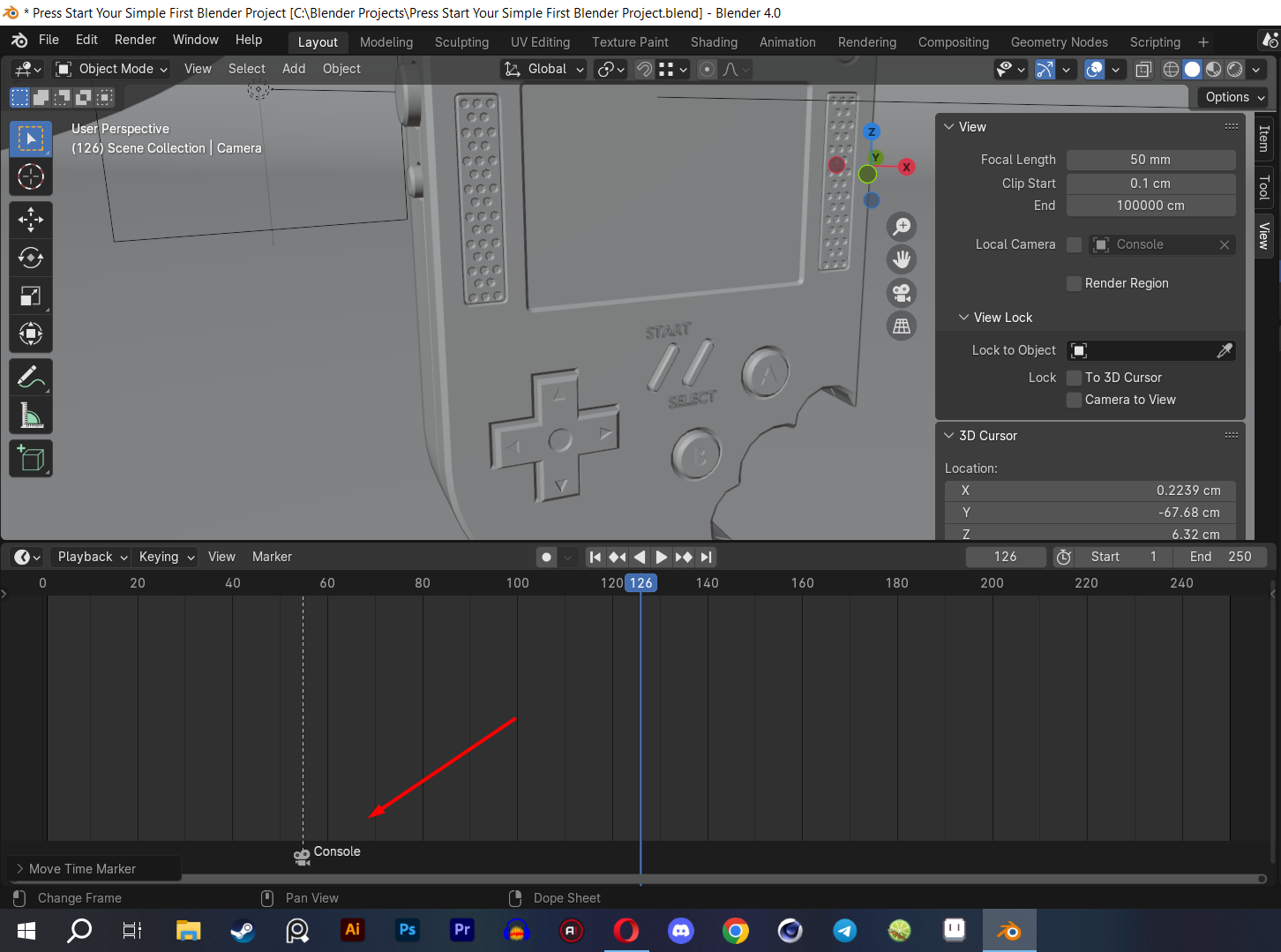This screenshot has width=1281, height=952.
Task: Open the shading options dropdown arrow
Action: point(1255,69)
